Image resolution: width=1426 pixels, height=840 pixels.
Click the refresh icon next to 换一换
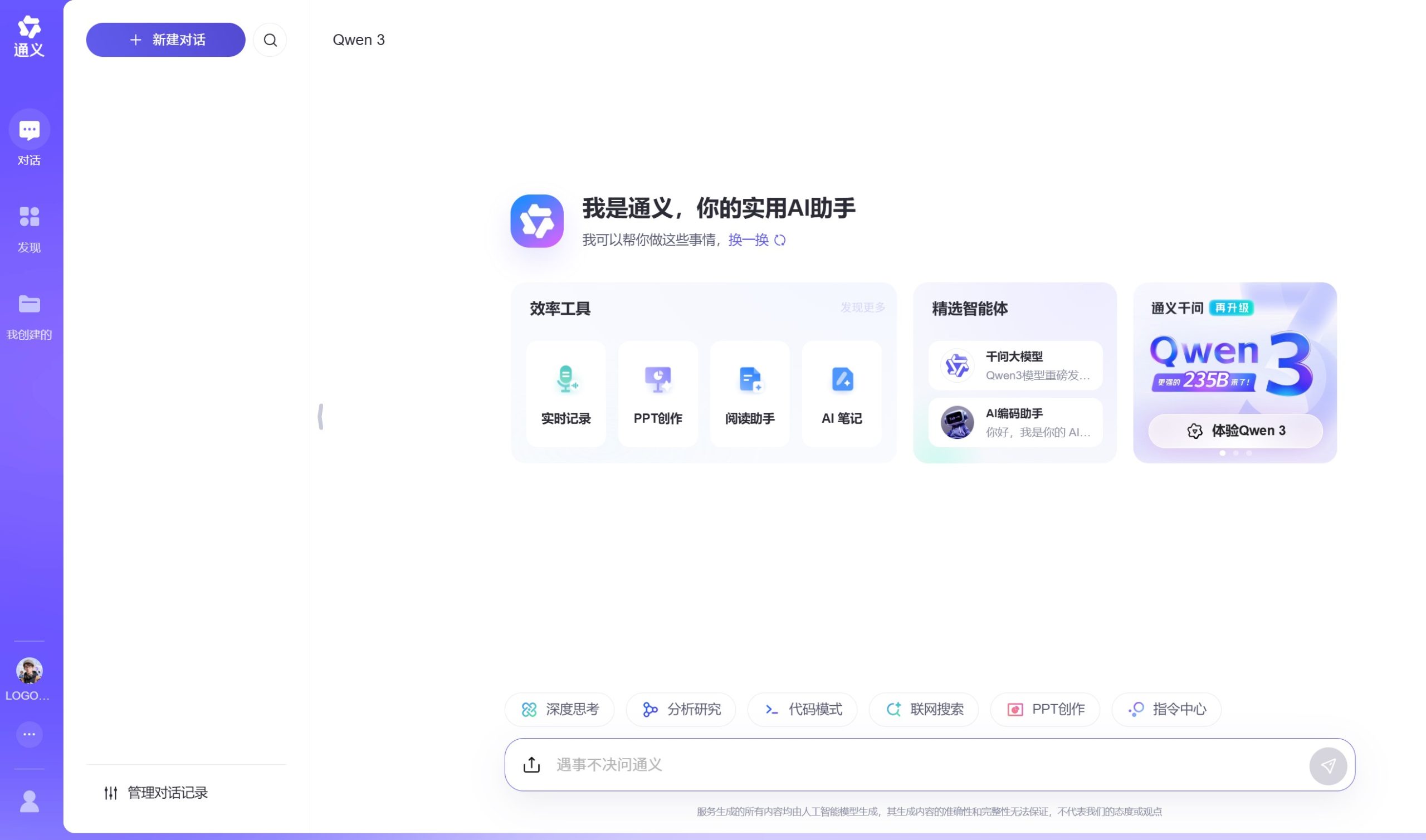tap(780, 240)
